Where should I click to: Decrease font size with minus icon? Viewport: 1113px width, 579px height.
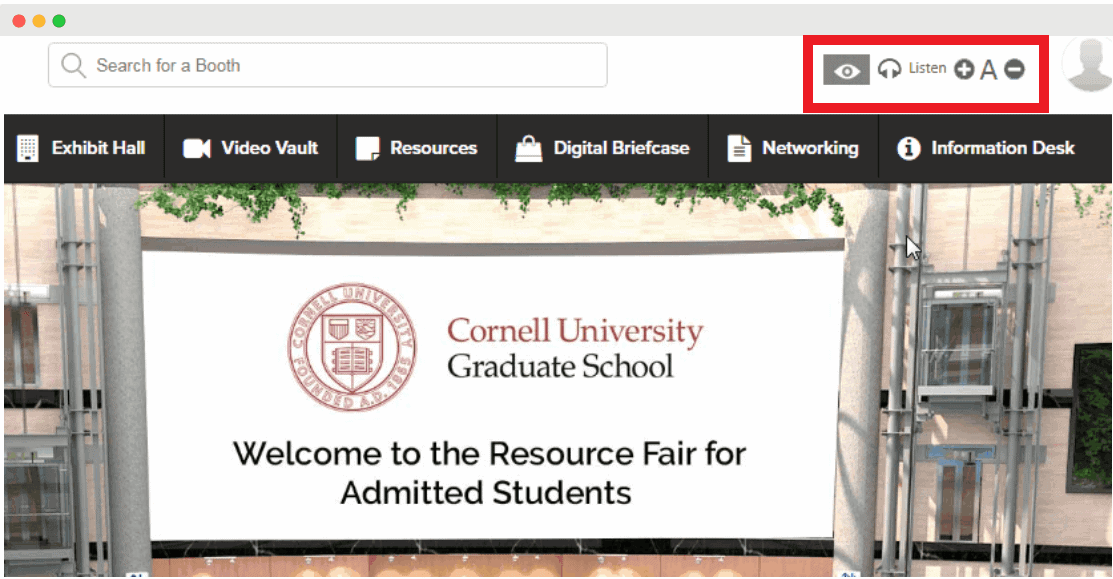tap(1015, 69)
